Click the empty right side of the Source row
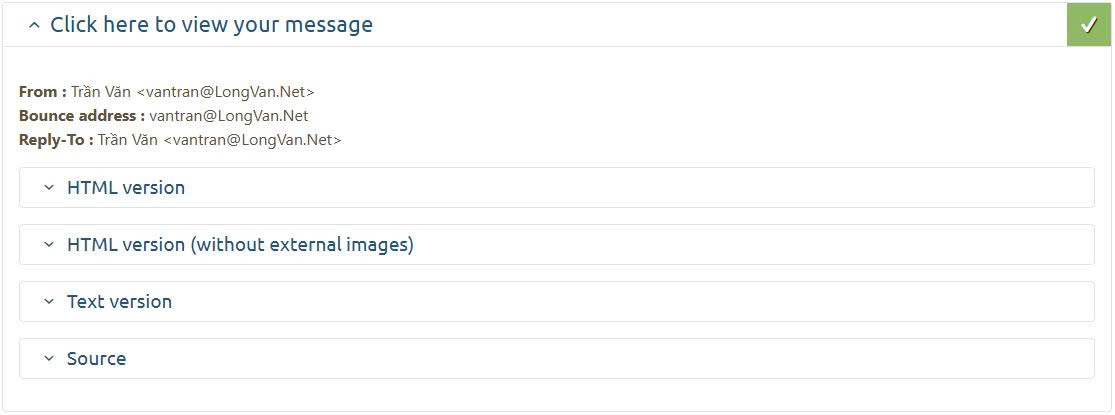 click(800, 359)
